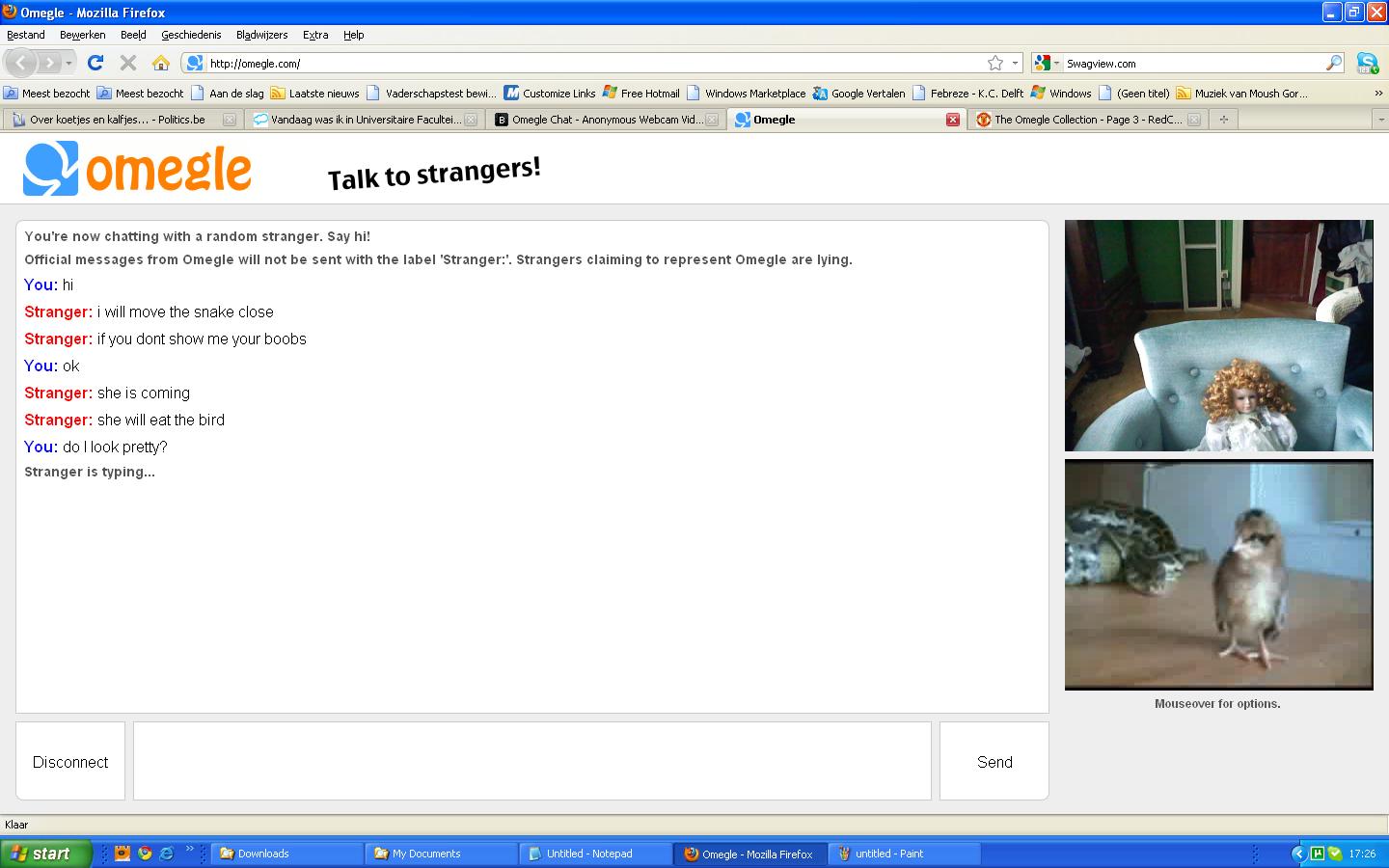
Task: Click the Send button
Action: (x=994, y=761)
